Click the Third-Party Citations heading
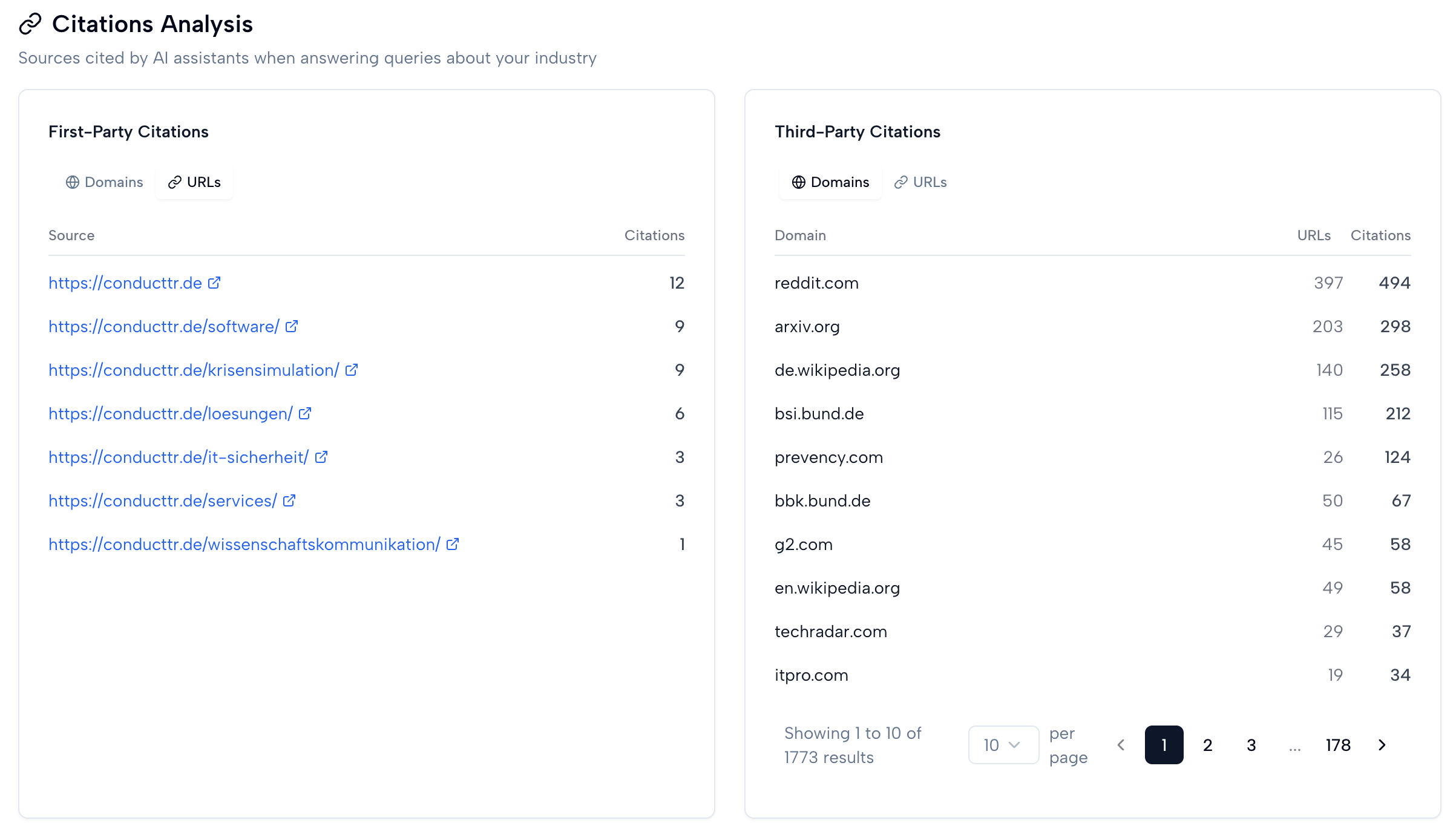 click(858, 131)
